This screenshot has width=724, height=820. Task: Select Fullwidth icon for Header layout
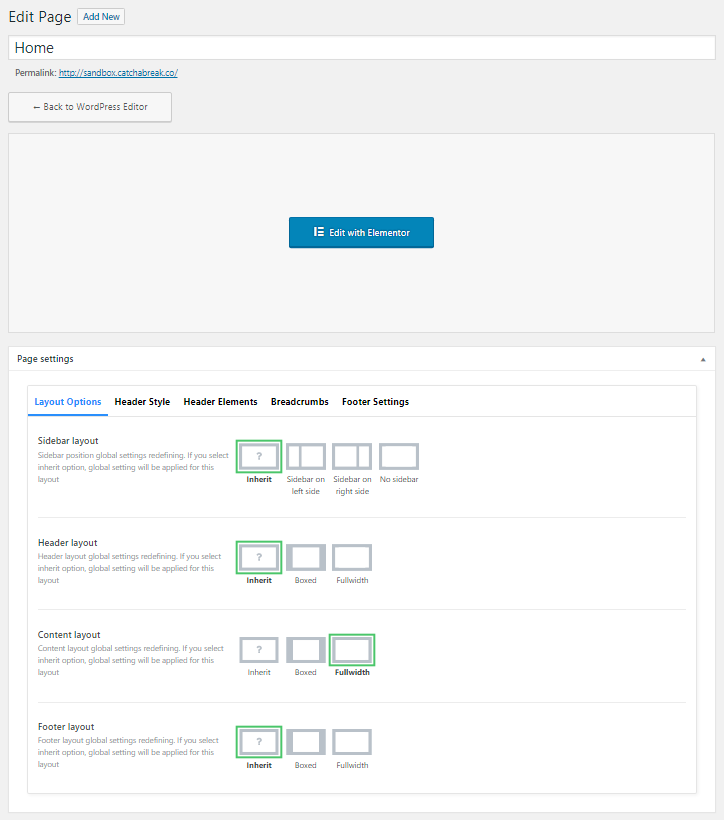point(352,557)
